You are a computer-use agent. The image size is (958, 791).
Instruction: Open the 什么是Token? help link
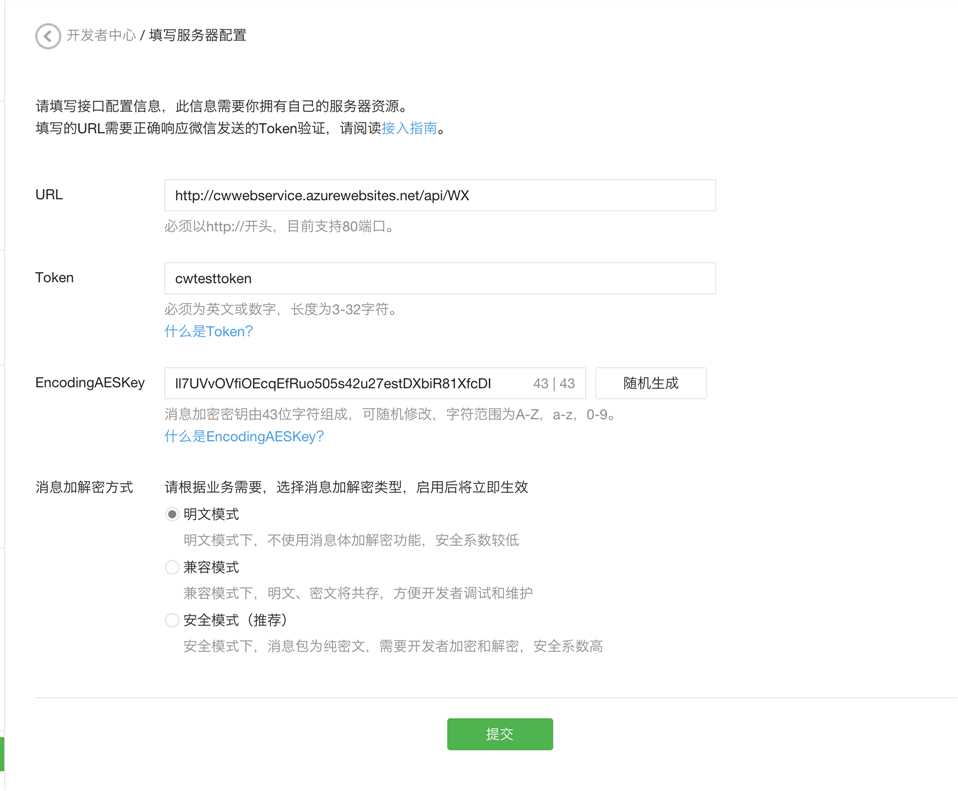coord(208,331)
